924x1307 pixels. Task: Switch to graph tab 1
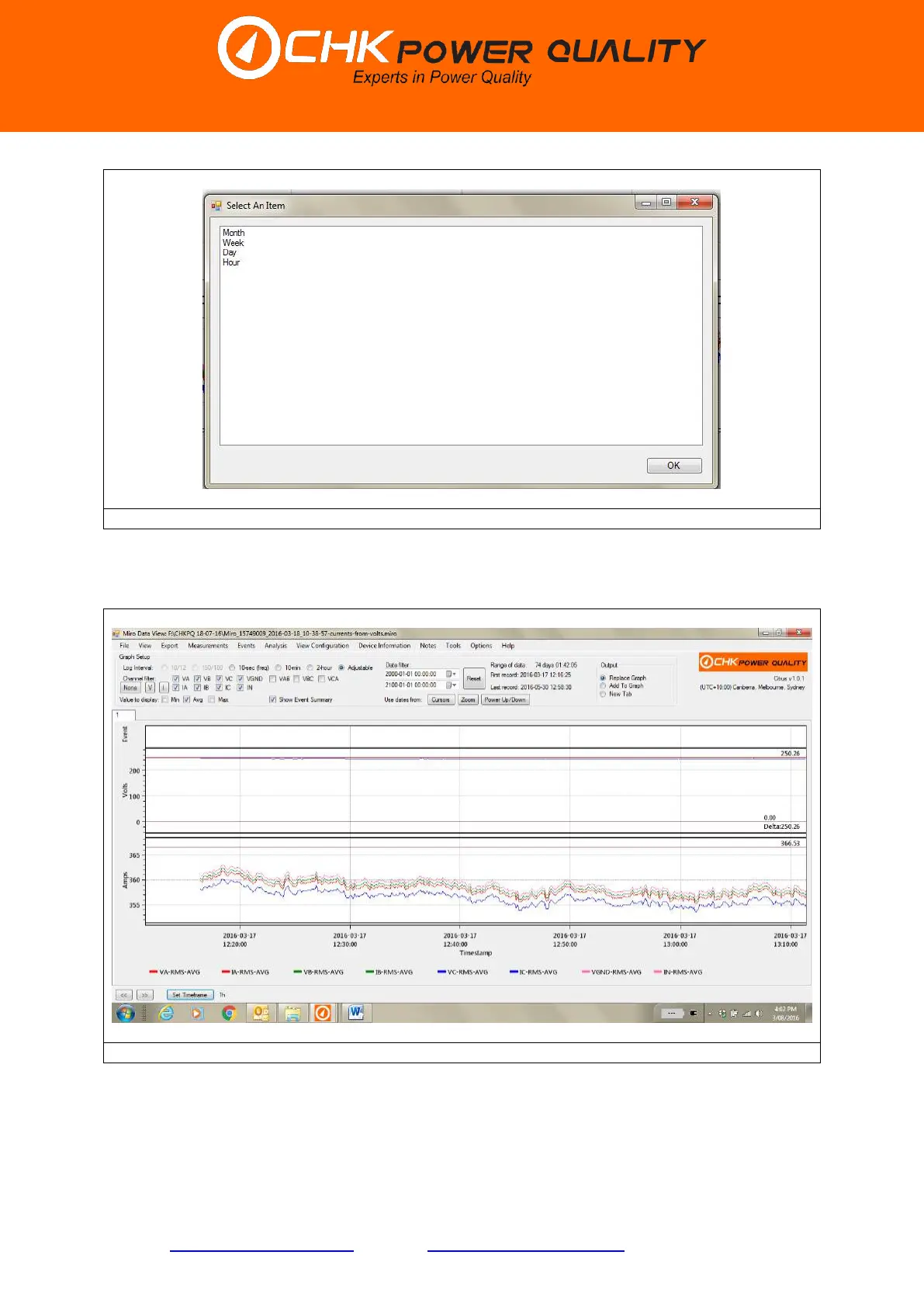coord(124,715)
